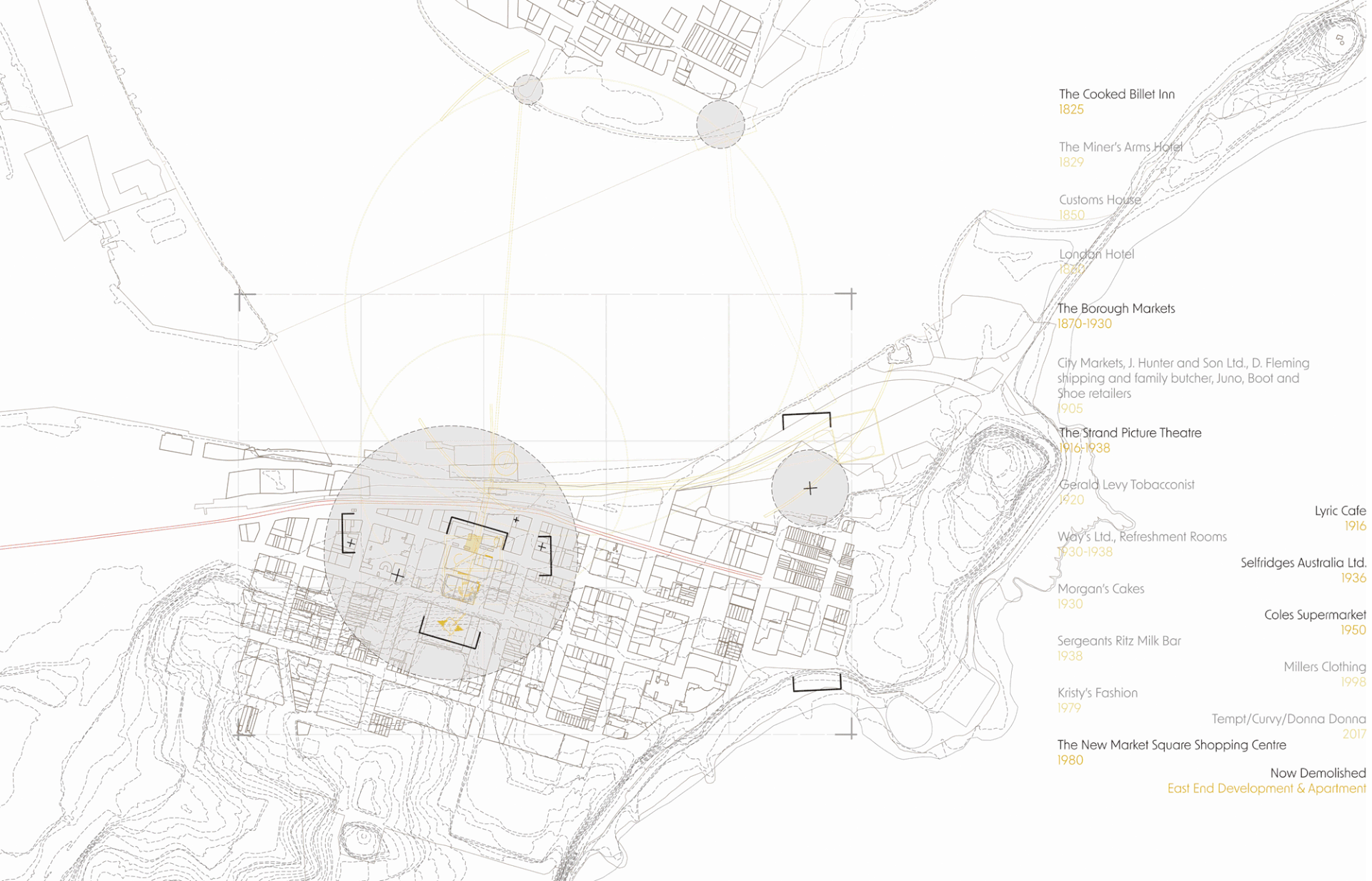Click the cross marker inside the small right-hand gray circle
The width and height of the screenshot is (1372, 881).
(810, 489)
